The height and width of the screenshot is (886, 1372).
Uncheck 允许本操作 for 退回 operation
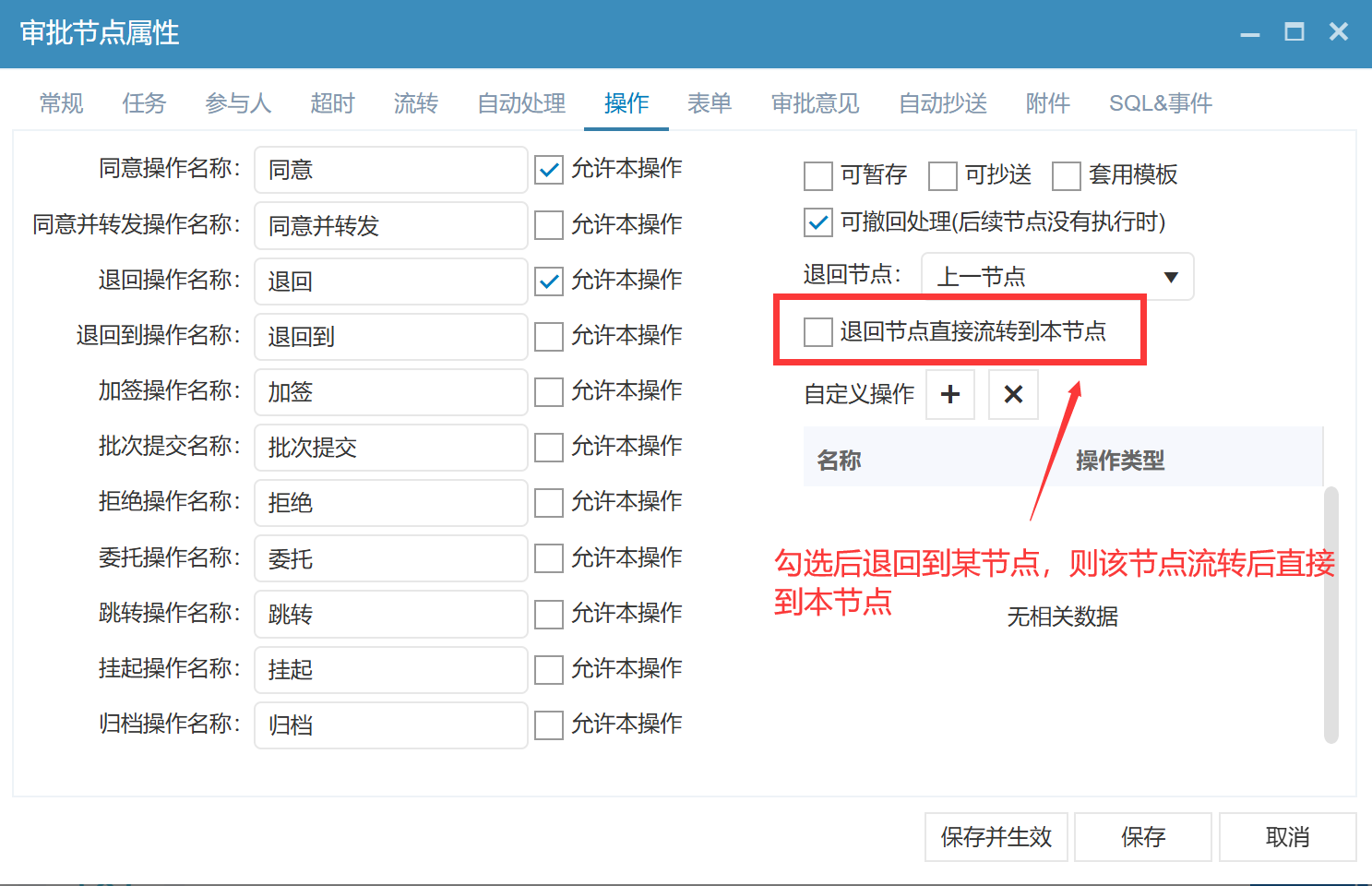point(549,281)
